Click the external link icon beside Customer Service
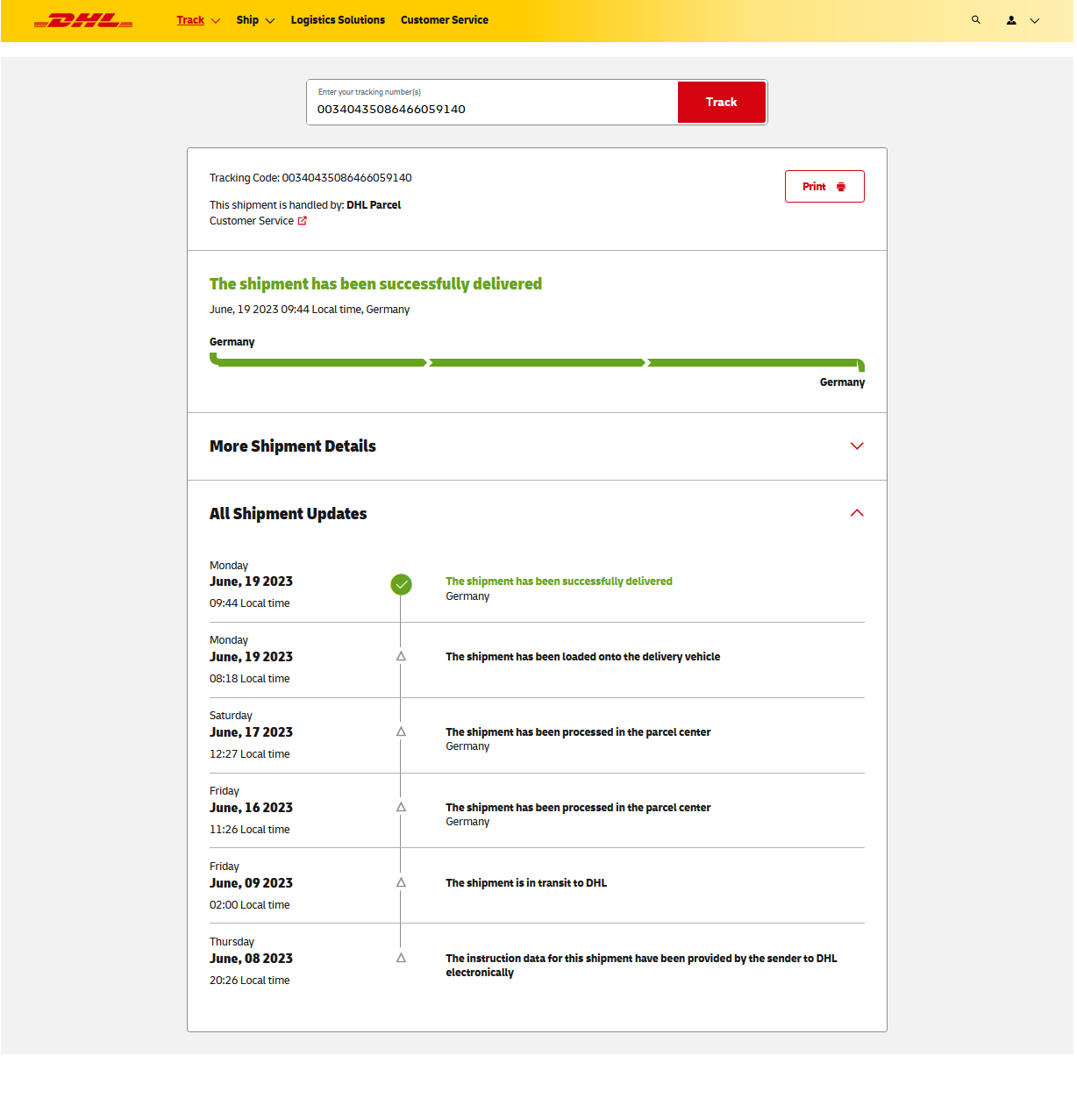Viewport: 1077px width, 1120px height. [303, 221]
